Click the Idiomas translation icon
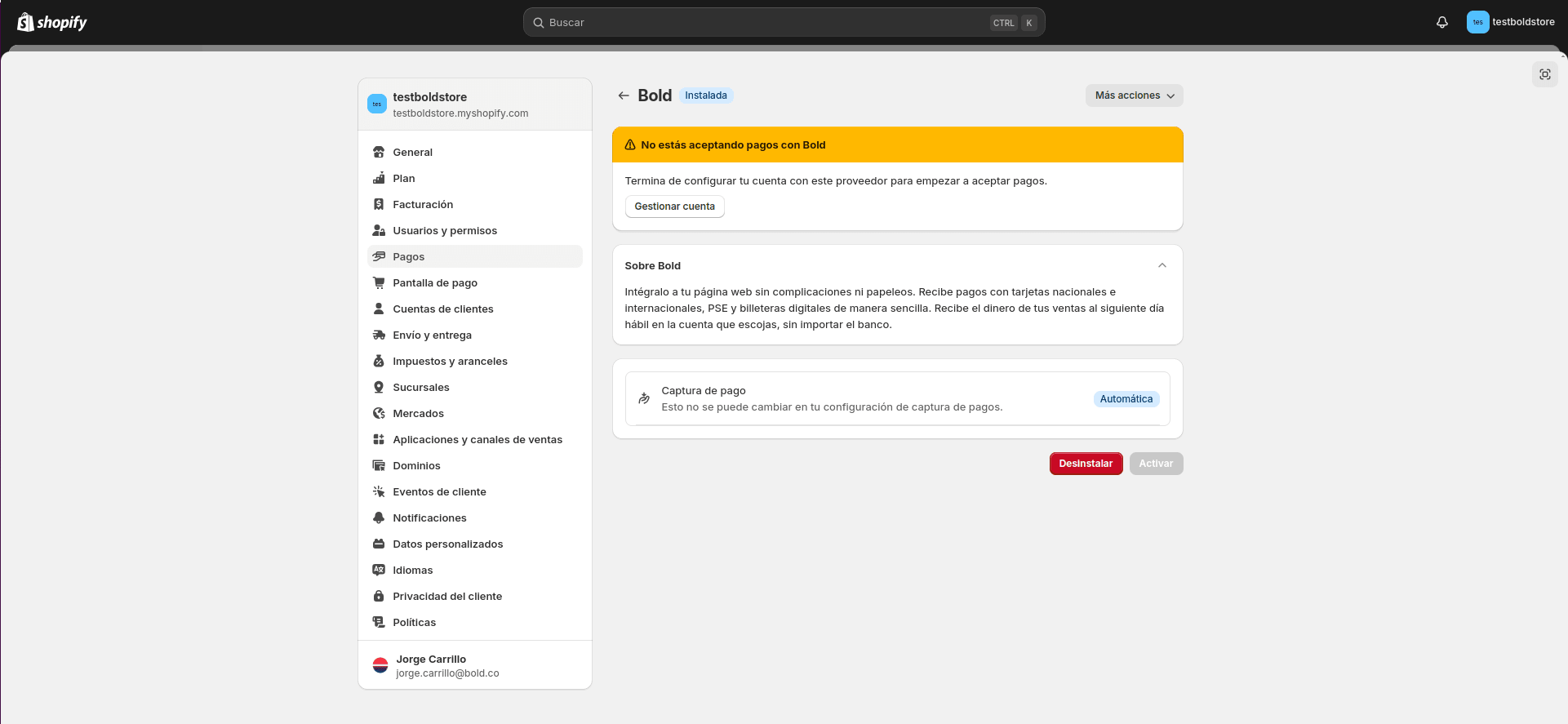Viewport: 1568px width, 724px height. point(379,570)
